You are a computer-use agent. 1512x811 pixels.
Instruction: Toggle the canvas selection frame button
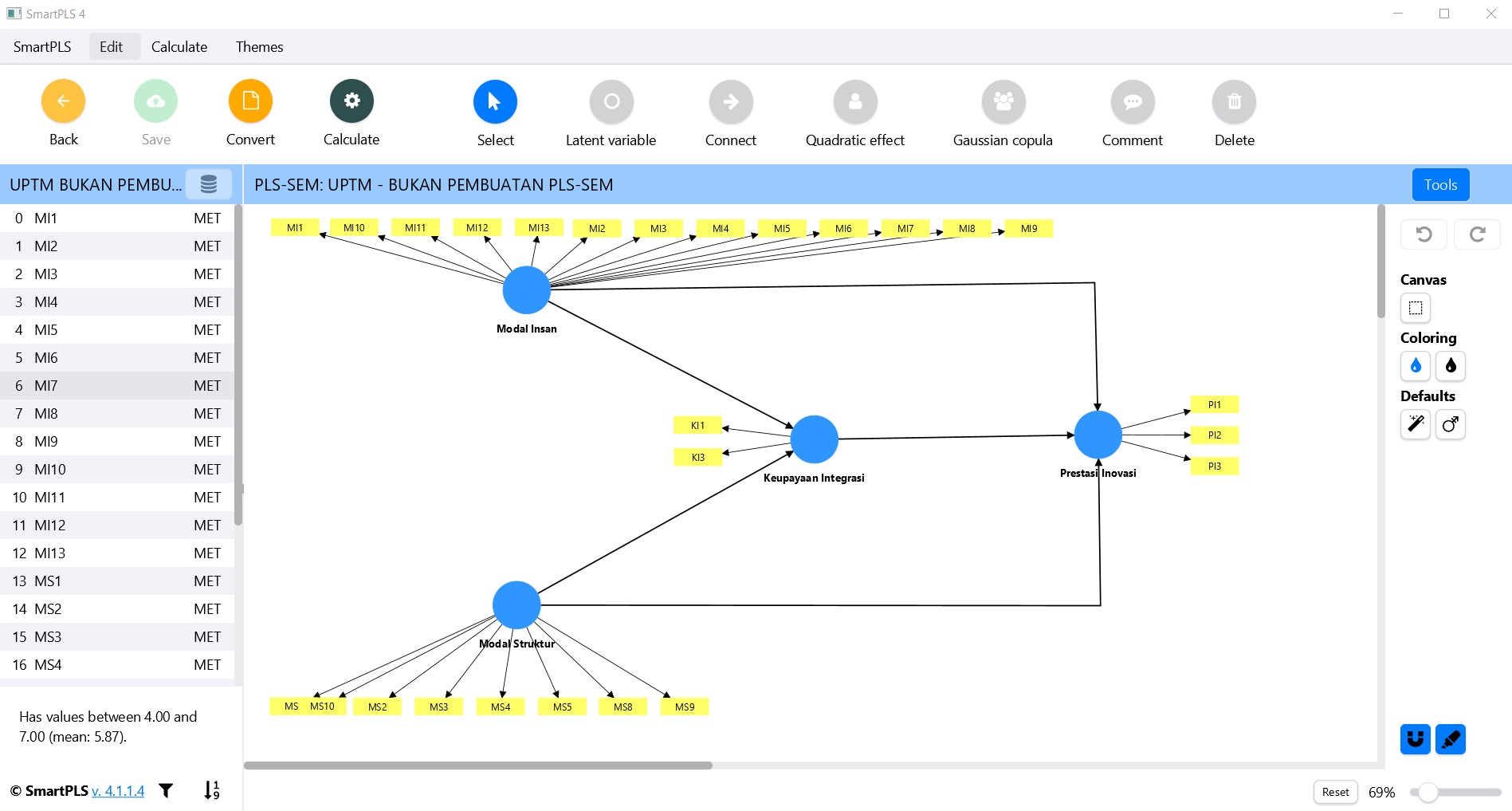click(1416, 308)
